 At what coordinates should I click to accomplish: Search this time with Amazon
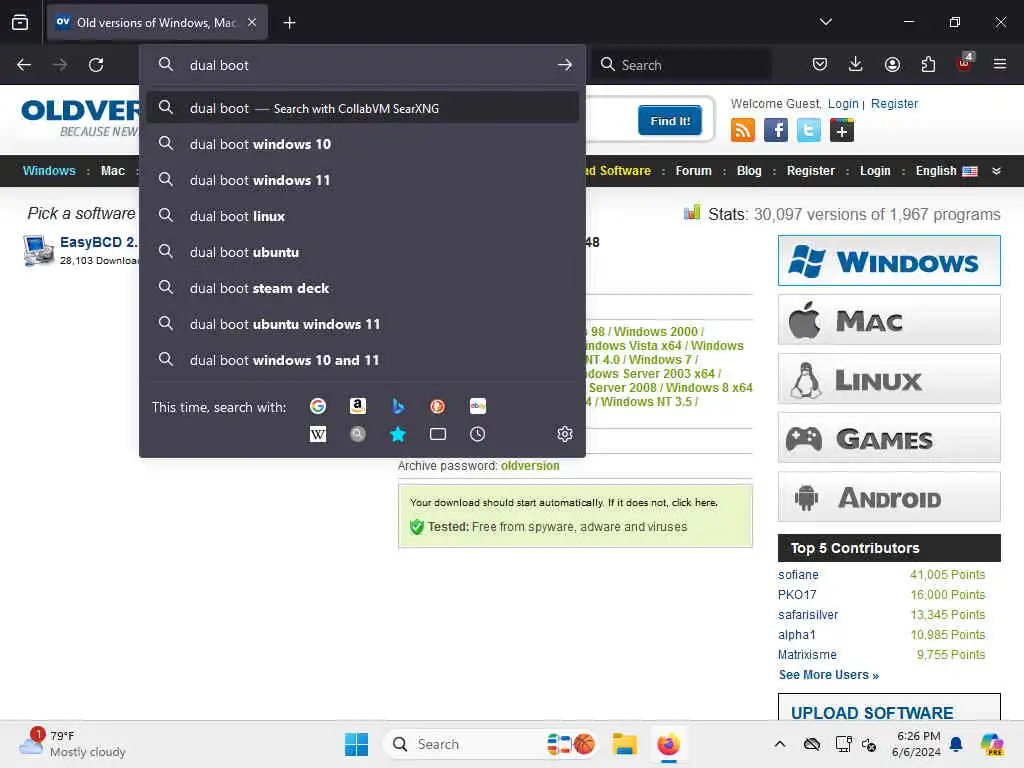coord(358,406)
